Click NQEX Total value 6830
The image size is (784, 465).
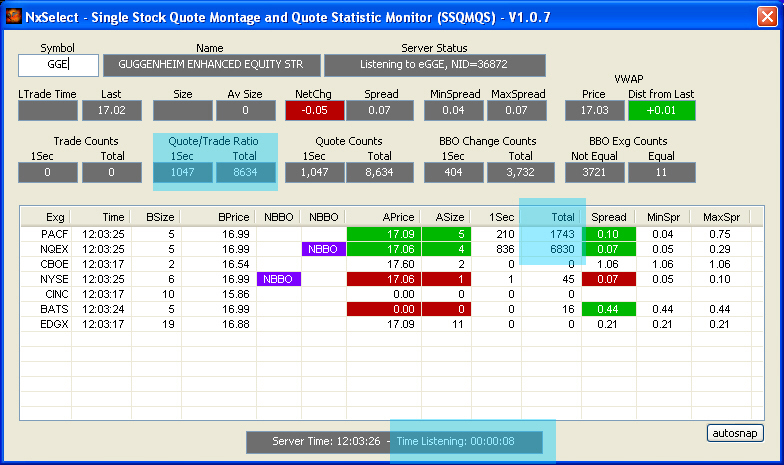click(562, 249)
